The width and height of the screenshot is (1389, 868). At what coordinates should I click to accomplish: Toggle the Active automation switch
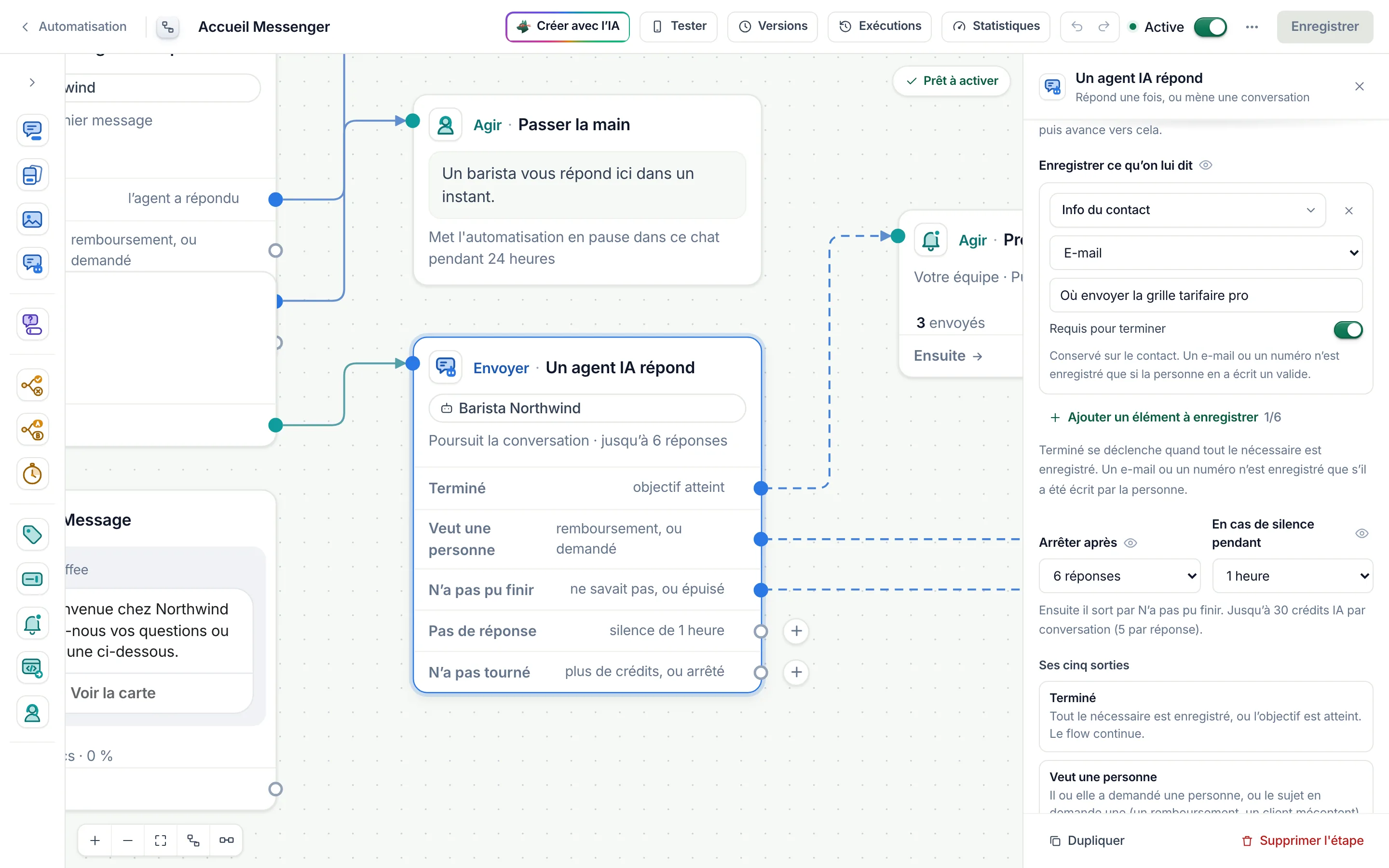click(x=1210, y=27)
